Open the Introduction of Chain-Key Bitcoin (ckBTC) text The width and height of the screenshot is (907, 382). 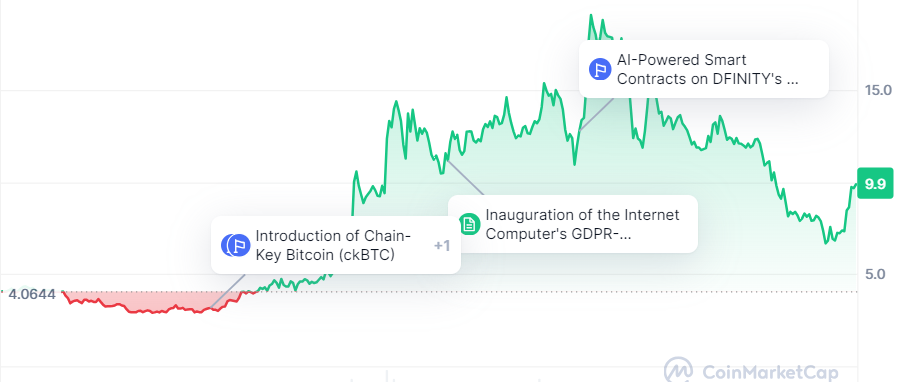point(333,245)
